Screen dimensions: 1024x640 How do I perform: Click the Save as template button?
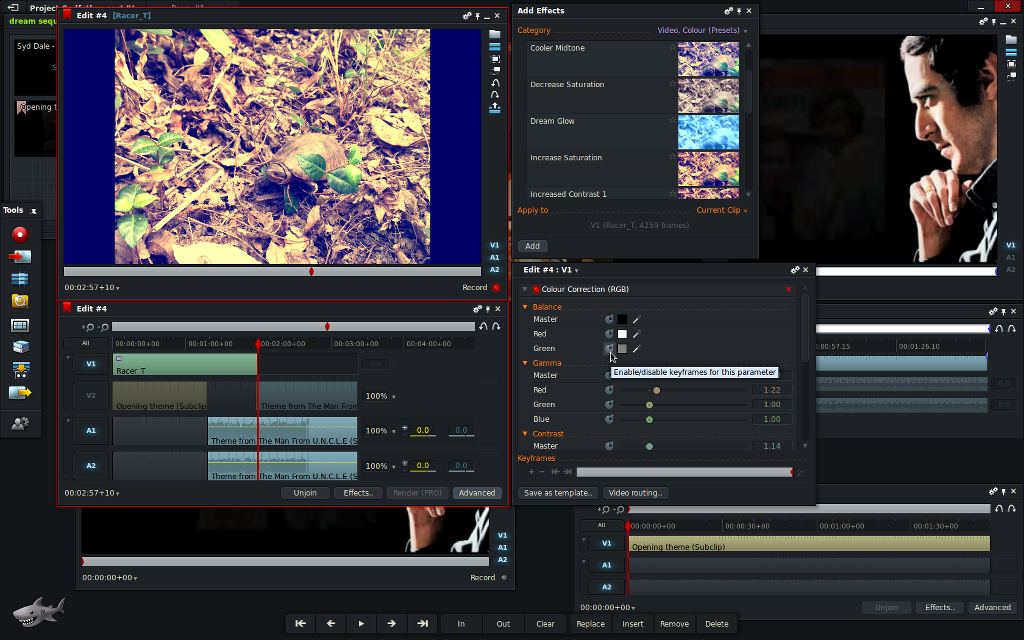[558, 493]
